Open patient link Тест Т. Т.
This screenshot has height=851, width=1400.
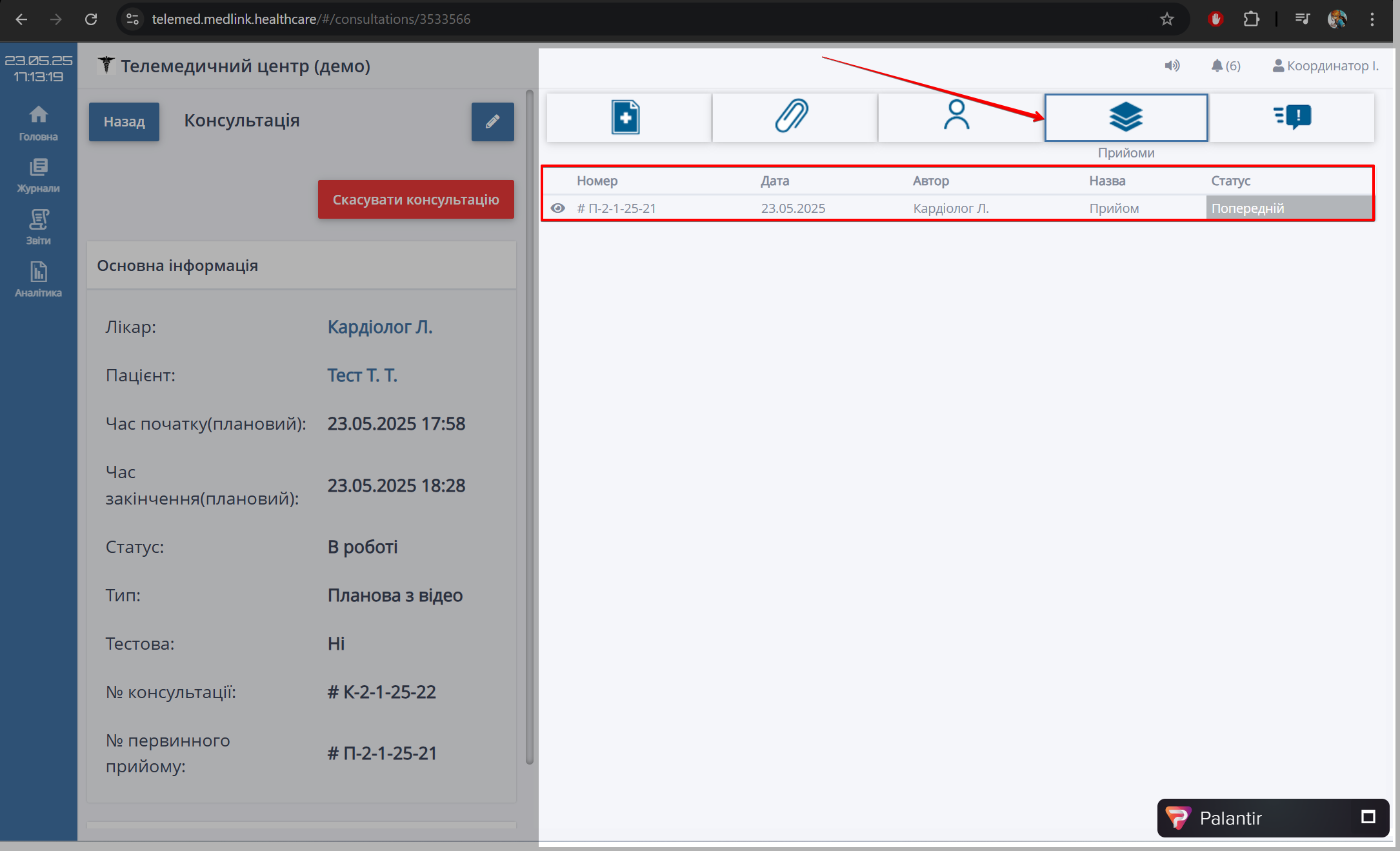tap(362, 375)
